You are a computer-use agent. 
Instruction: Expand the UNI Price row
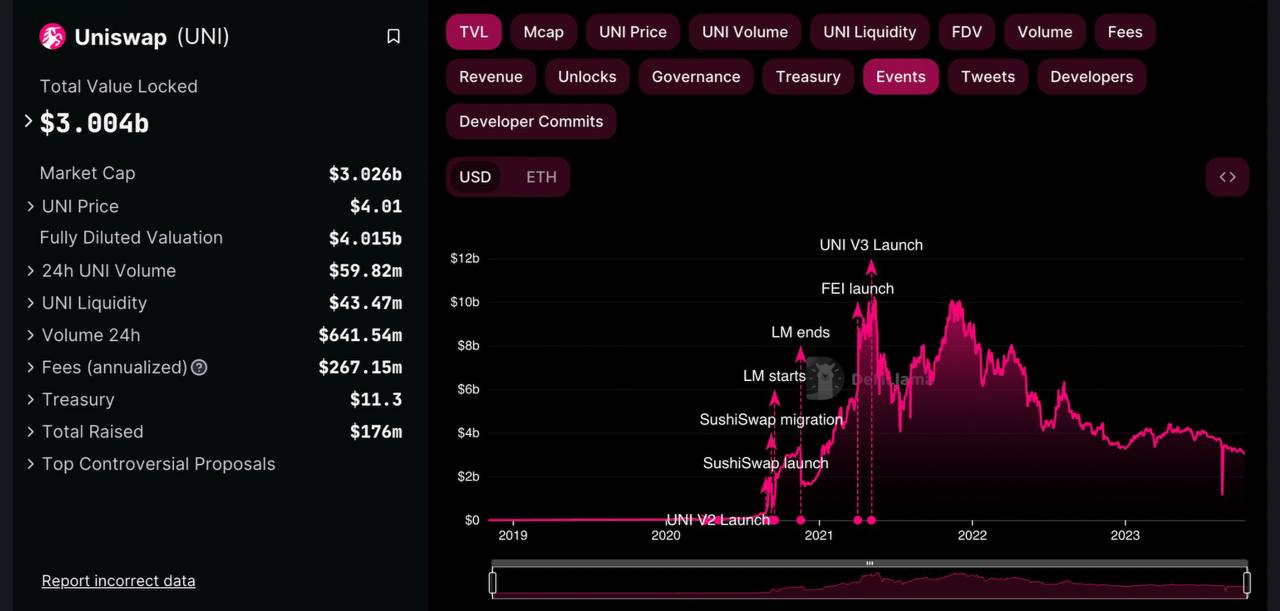(31, 206)
